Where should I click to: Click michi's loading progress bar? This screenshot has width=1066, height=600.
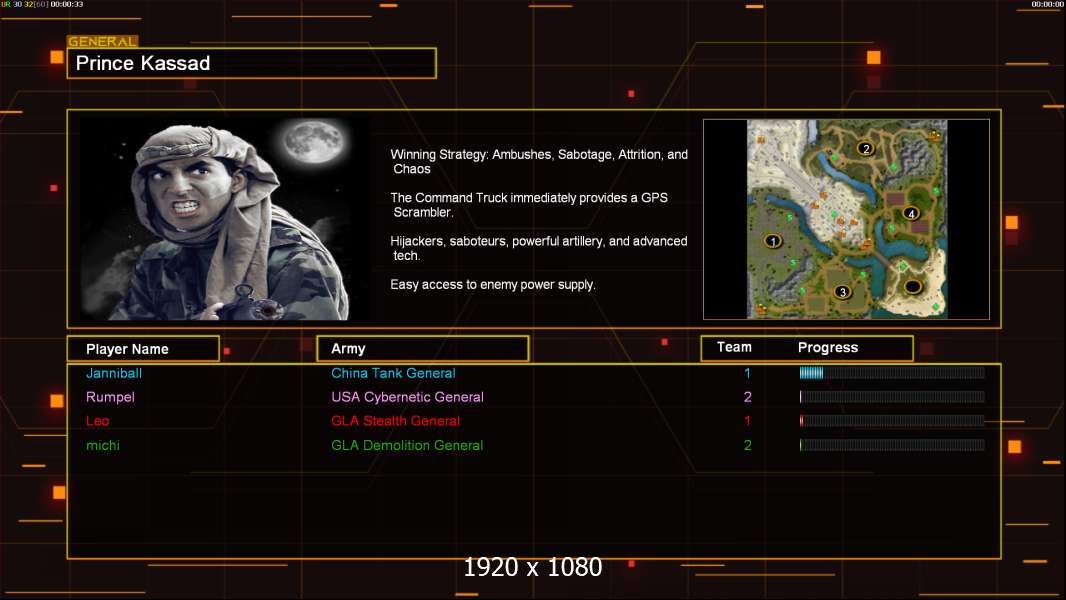892,445
